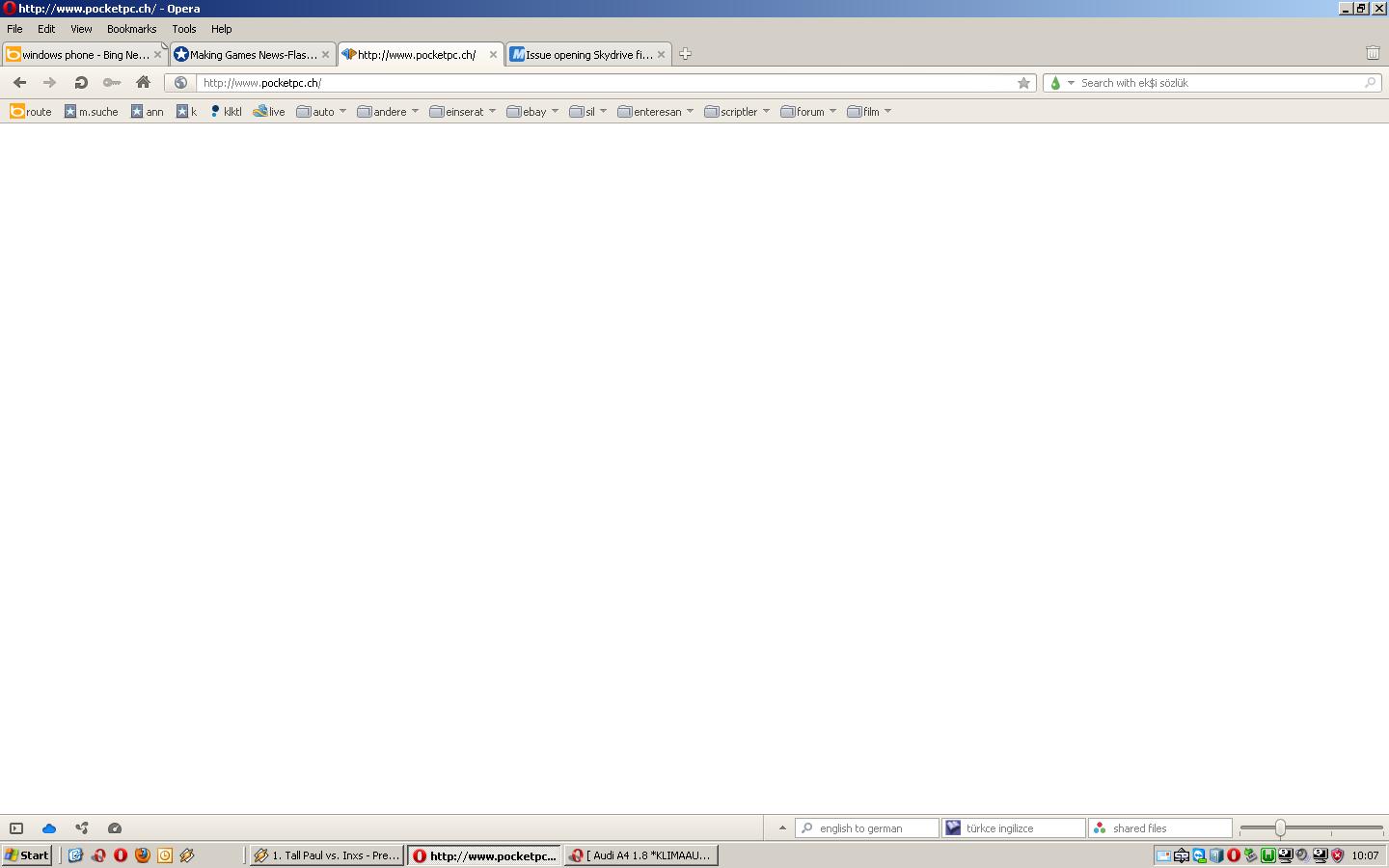Image resolution: width=1389 pixels, height=868 pixels.
Task: Open the Windows Start button
Action: pyautogui.click(x=27, y=855)
